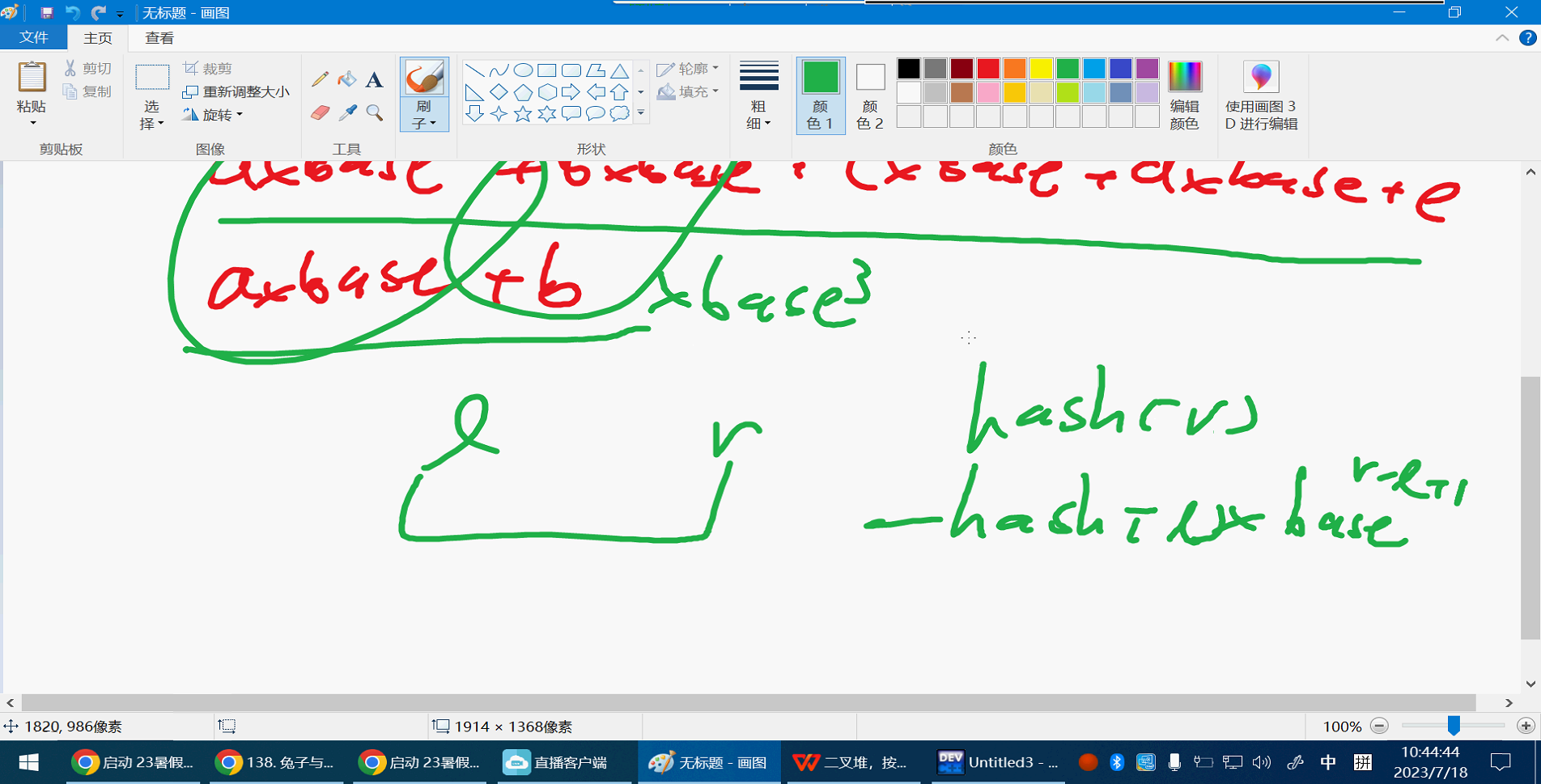Switch to the View (查看) tab
Image resolution: width=1541 pixels, height=784 pixels.
[159, 38]
